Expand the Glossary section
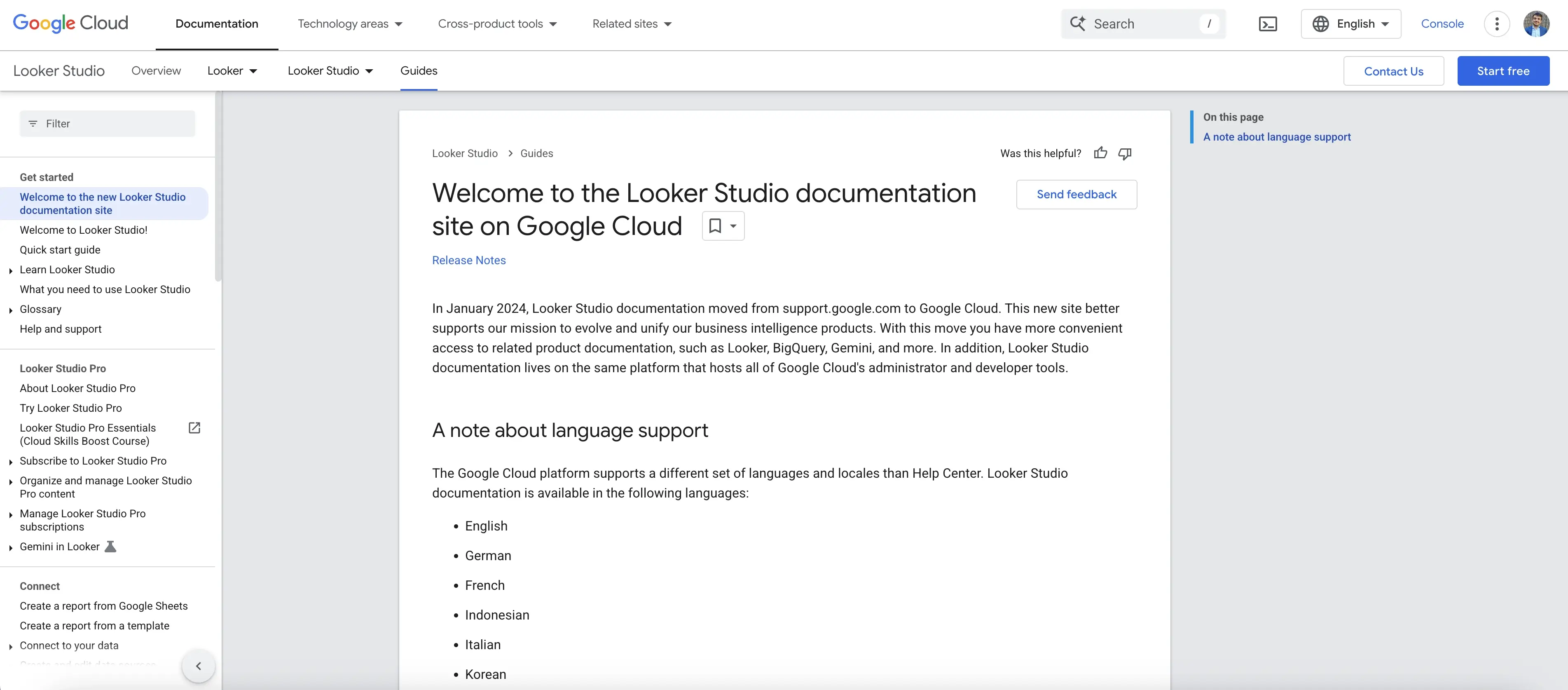The height and width of the screenshot is (690, 1568). point(10,310)
